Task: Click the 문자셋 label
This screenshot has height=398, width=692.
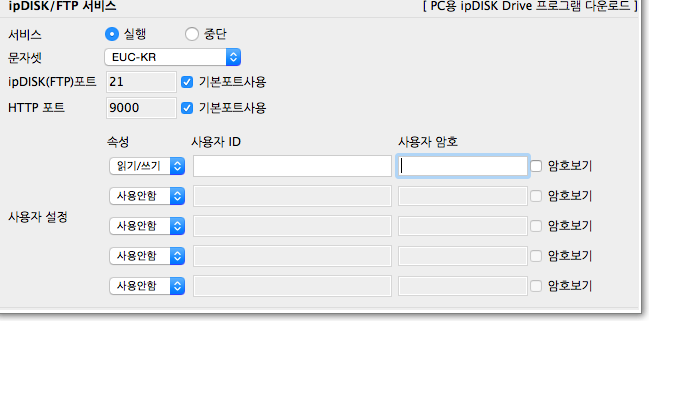Action: [25, 57]
